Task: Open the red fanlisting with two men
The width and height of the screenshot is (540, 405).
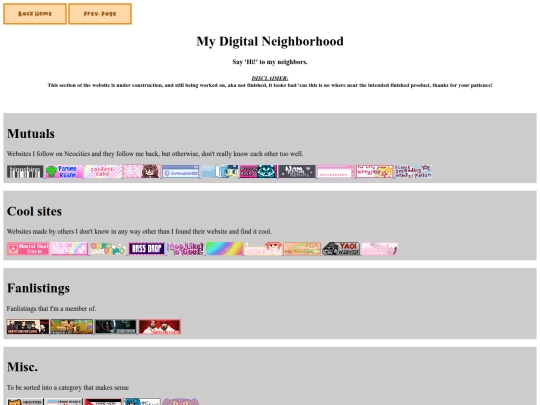Action: [x=159, y=327]
